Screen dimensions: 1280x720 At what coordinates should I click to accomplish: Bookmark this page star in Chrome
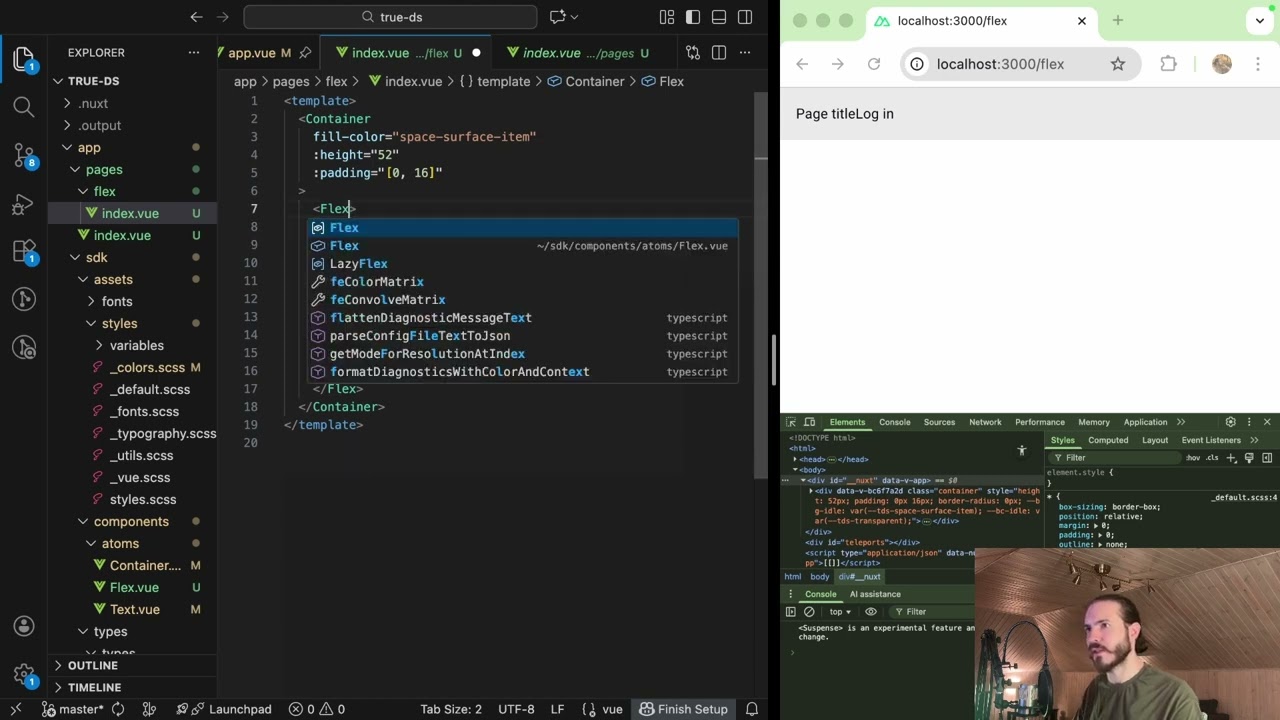(x=1118, y=64)
